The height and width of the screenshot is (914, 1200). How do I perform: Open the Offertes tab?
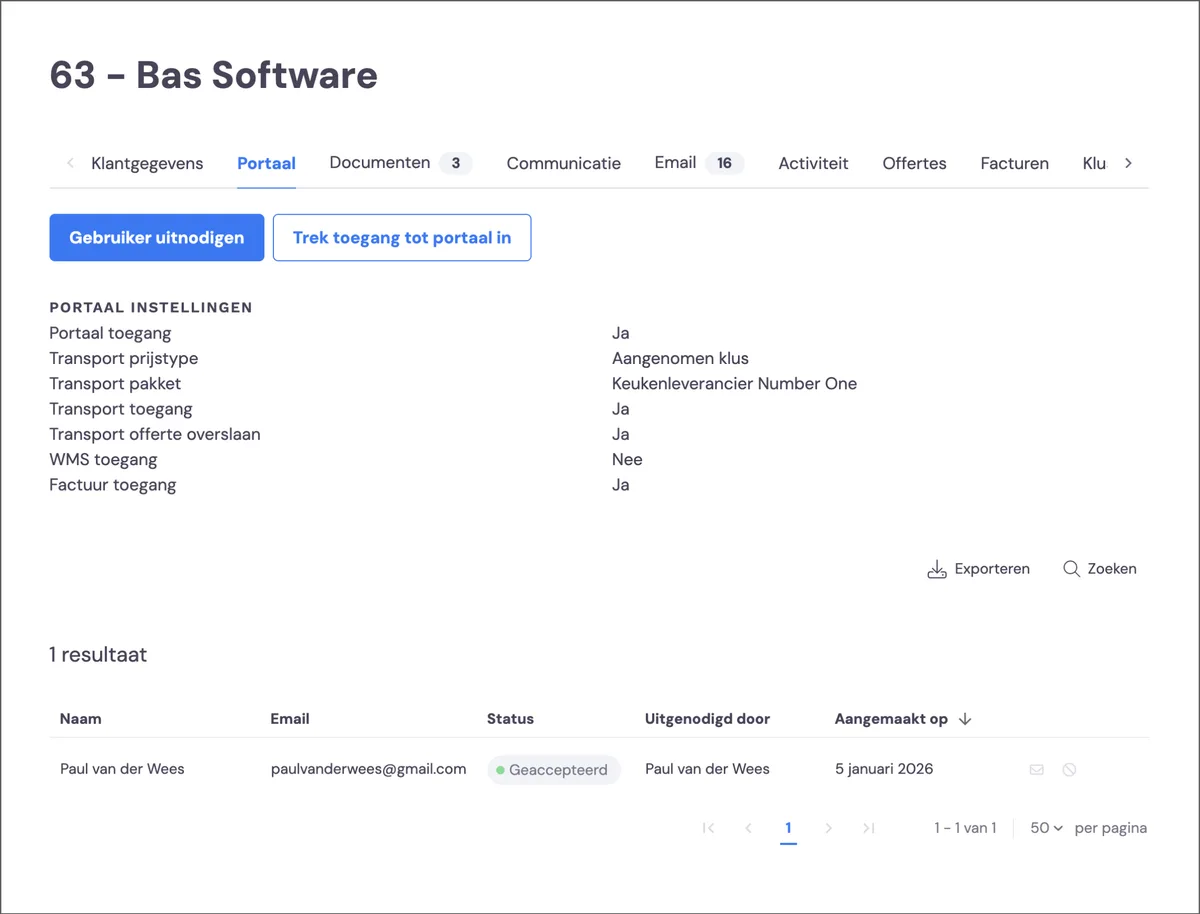pyautogui.click(x=914, y=163)
